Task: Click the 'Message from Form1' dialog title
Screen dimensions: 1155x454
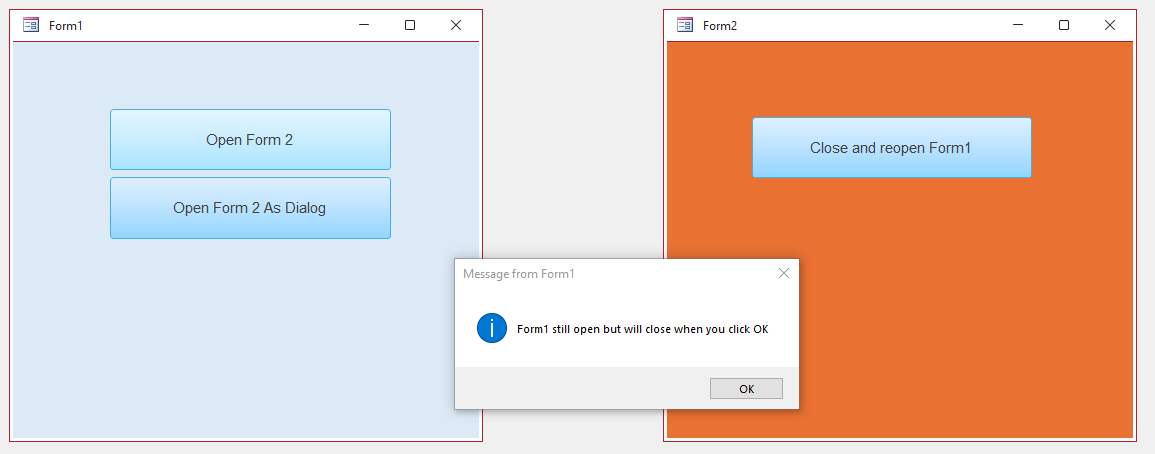Action: [x=519, y=274]
